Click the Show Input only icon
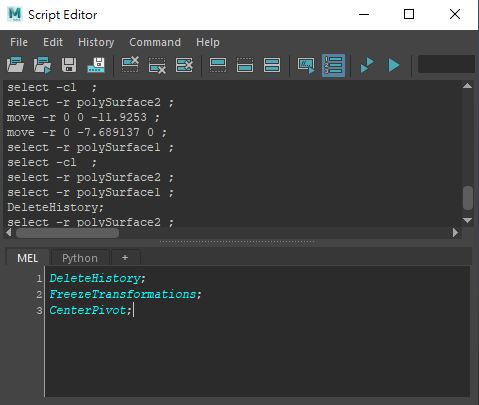This screenshot has height=405, width=479. coord(245,65)
